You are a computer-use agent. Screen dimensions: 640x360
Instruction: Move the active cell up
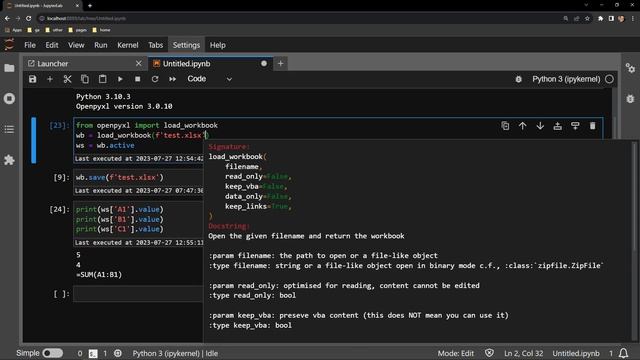[522, 126]
